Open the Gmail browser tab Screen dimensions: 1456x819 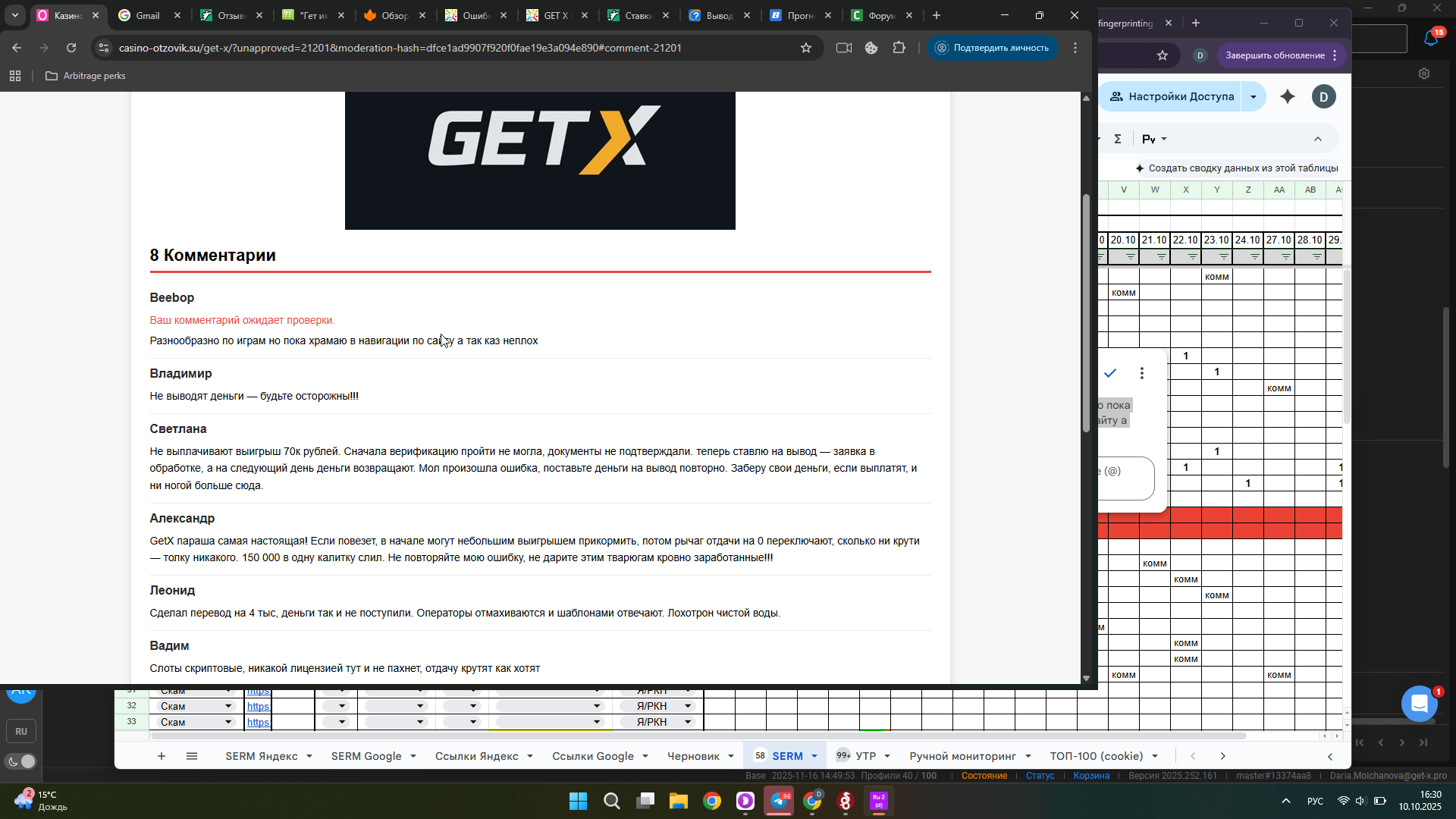coord(148,15)
